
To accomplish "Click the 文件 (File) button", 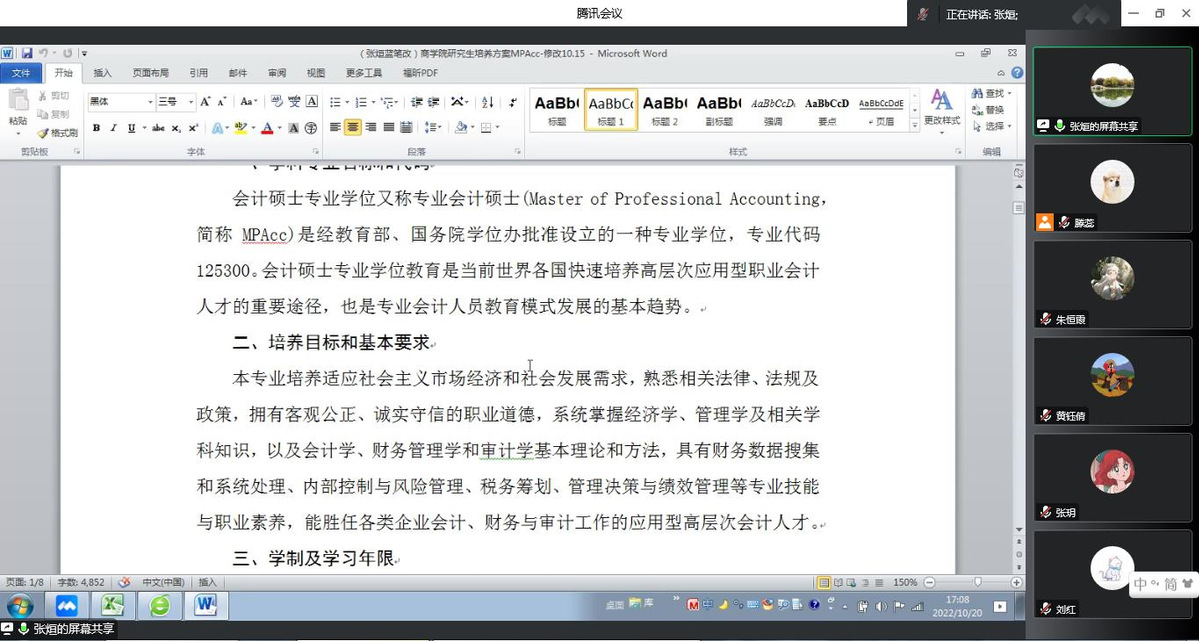I will coord(21,73).
